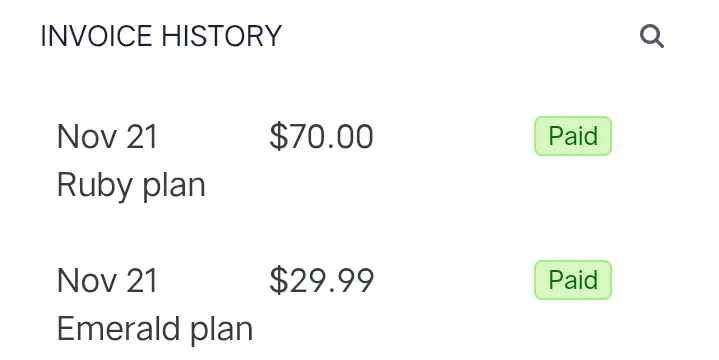Open the Ruby plan invoice label
The width and height of the screenshot is (719, 360).
[131, 186]
